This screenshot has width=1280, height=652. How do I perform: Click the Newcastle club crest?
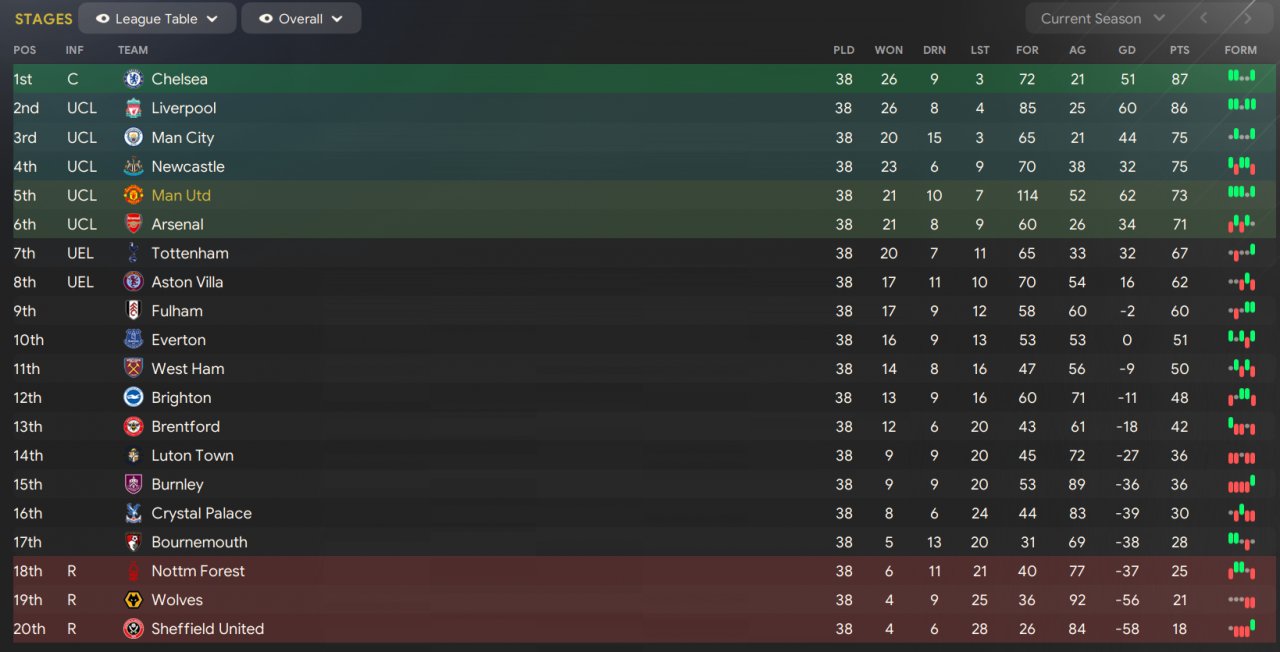(x=133, y=166)
